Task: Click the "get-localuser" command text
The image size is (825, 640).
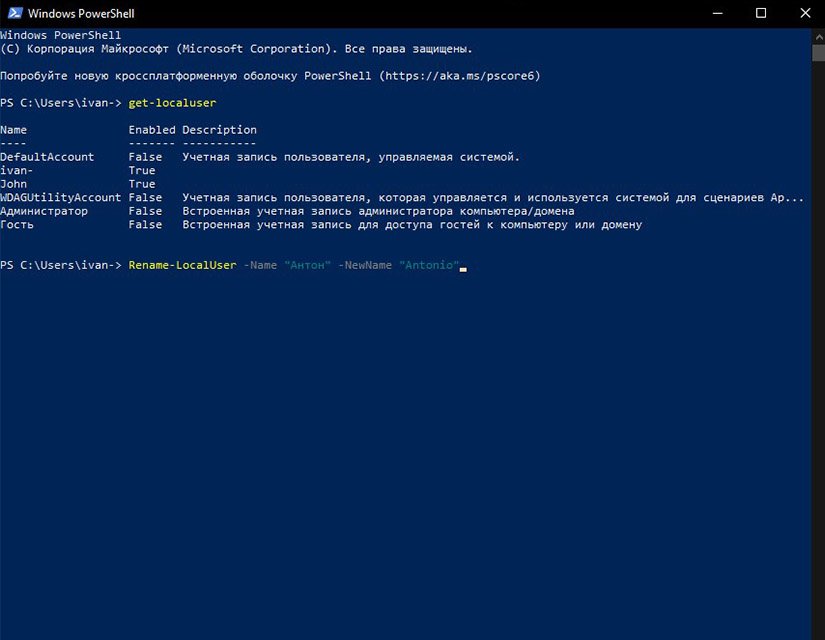Action: tap(172, 103)
